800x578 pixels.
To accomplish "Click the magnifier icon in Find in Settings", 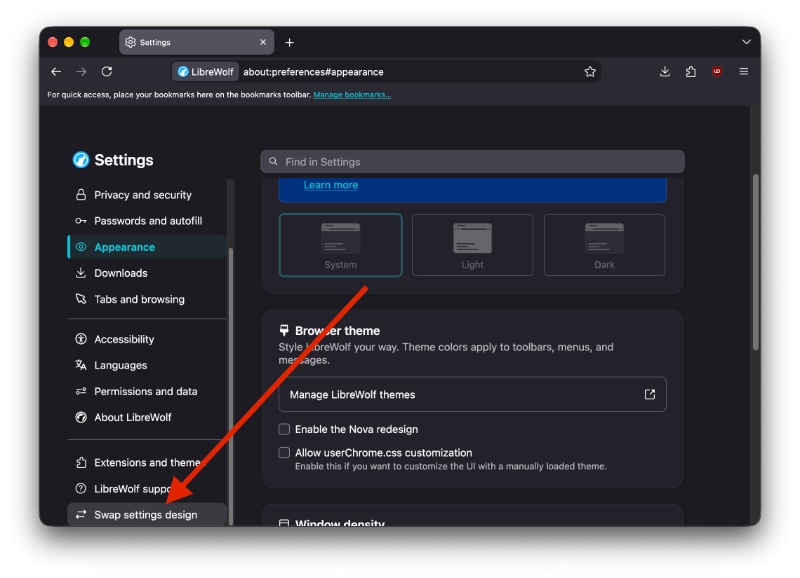I will pyautogui.click(x=273, y=161).
